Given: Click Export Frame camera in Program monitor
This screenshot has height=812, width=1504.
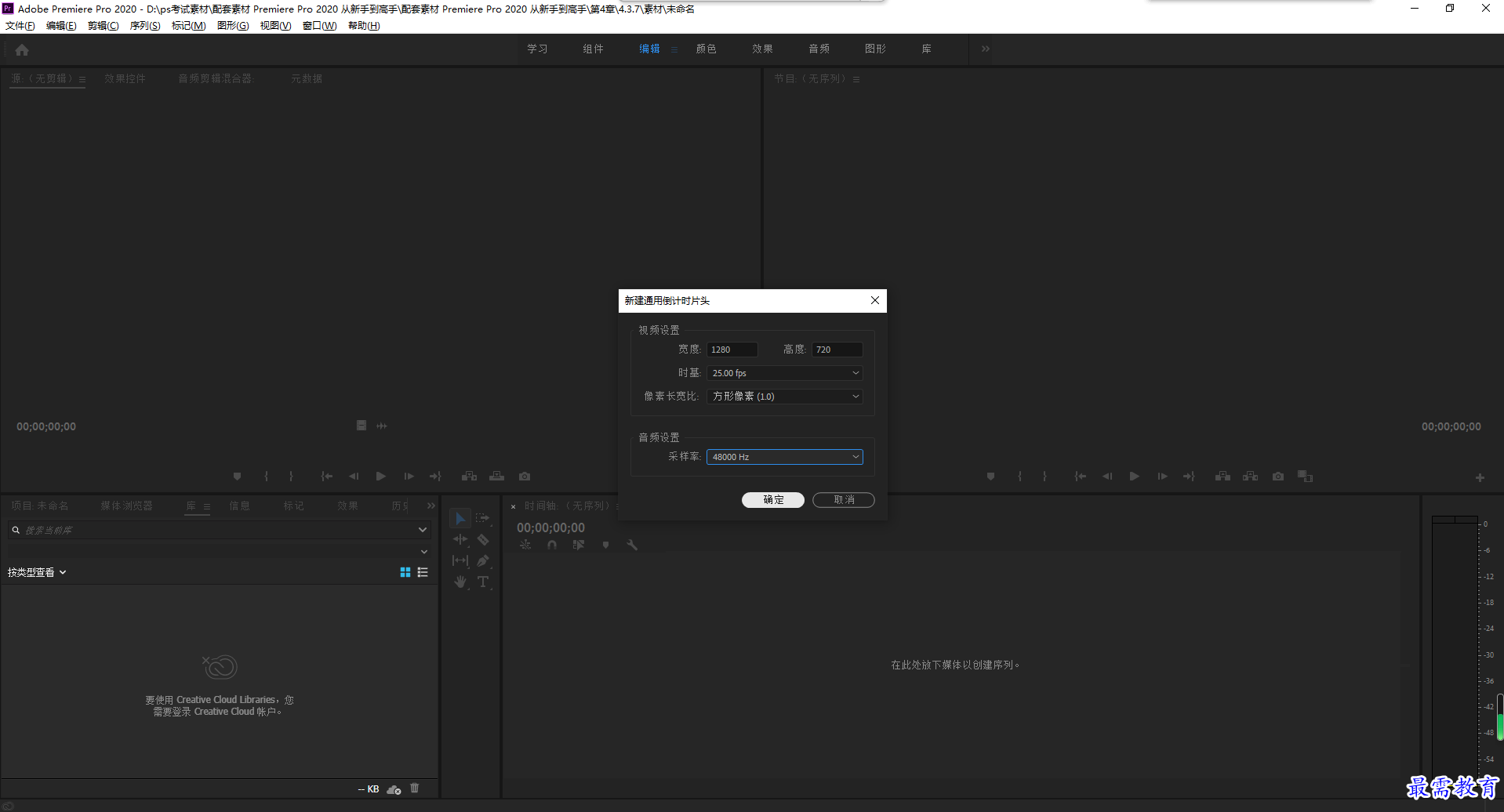Looking at the screenshot, I should 1278,476.
